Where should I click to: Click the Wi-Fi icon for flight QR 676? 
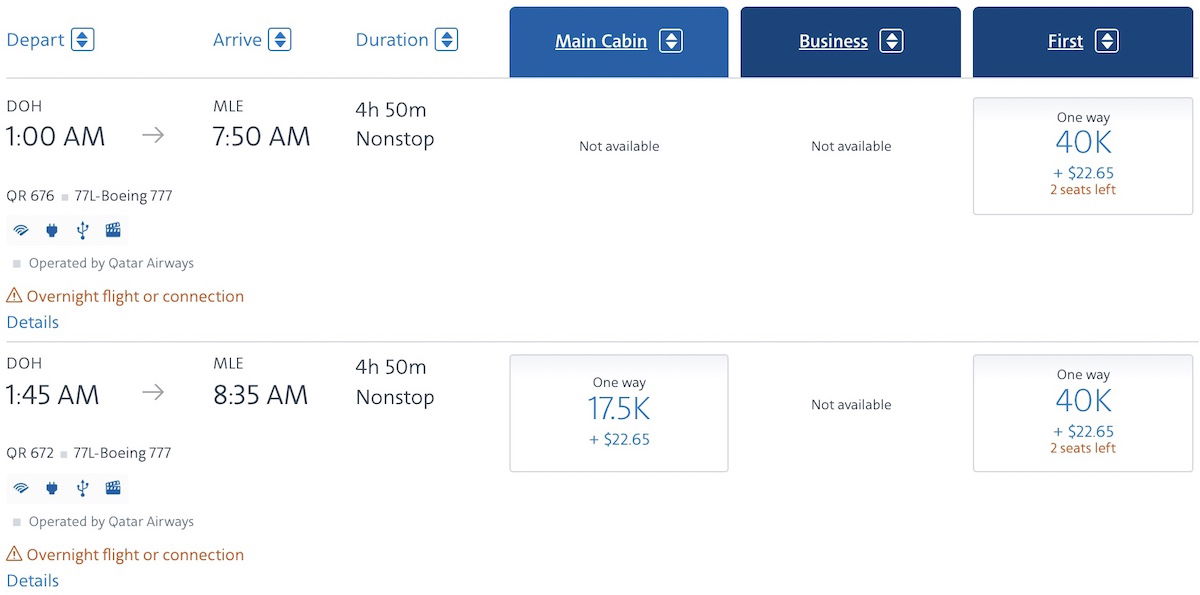(x=21, y=231)
